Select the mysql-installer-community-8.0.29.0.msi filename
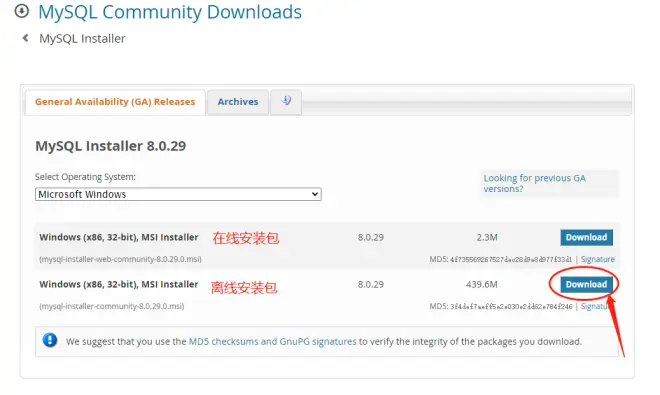This screenshot has height=395, width=660. coord(112,307)
